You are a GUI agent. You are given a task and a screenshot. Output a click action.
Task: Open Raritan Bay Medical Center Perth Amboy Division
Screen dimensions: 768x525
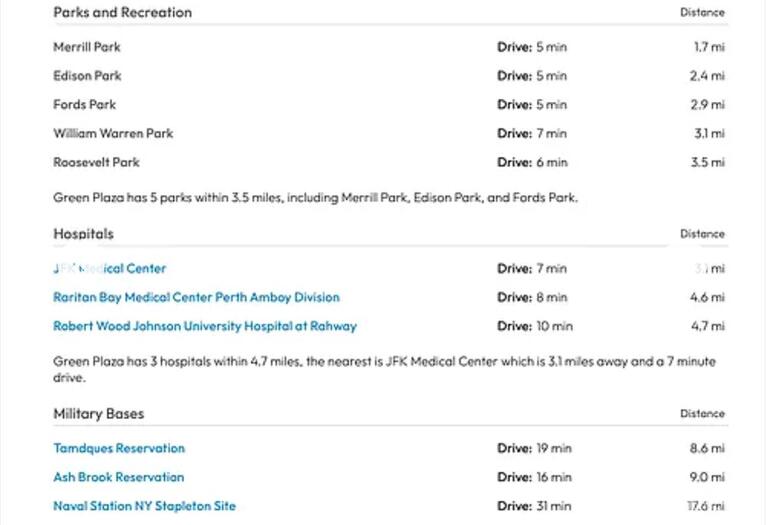coord(196,297)
